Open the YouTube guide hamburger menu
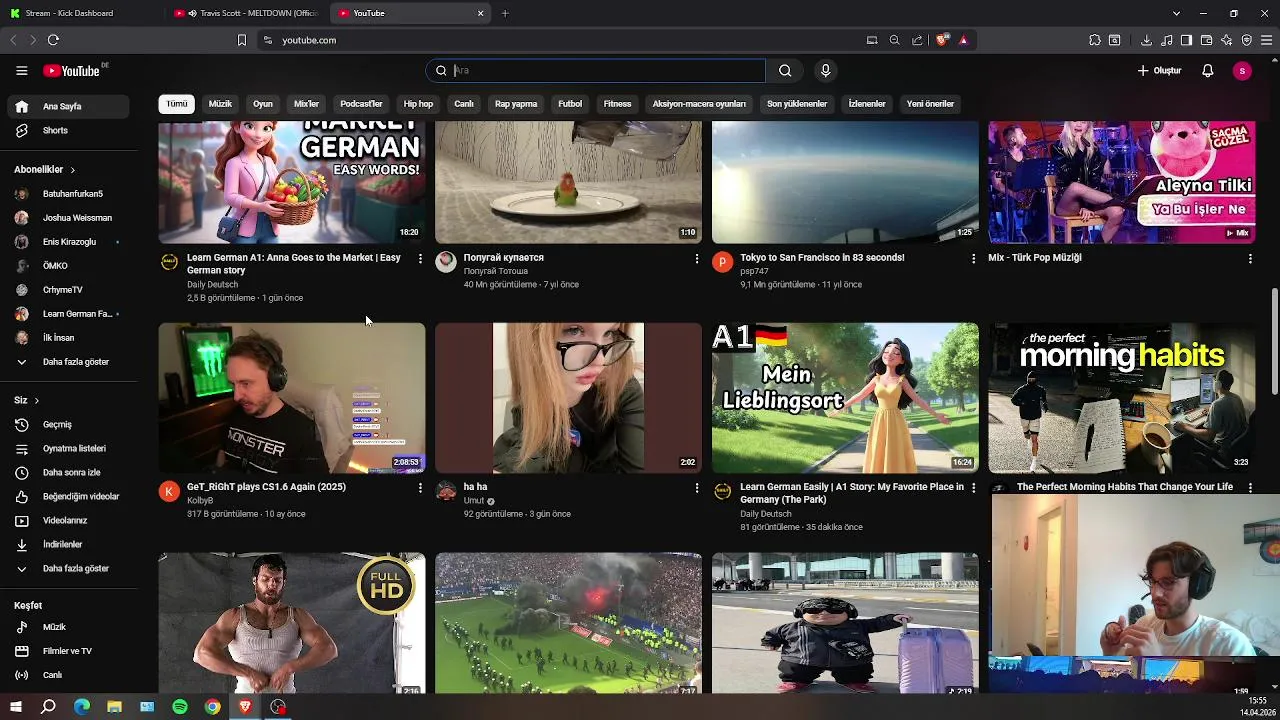Viewport: 1280px width, 720px height. (x=21, y=71)
